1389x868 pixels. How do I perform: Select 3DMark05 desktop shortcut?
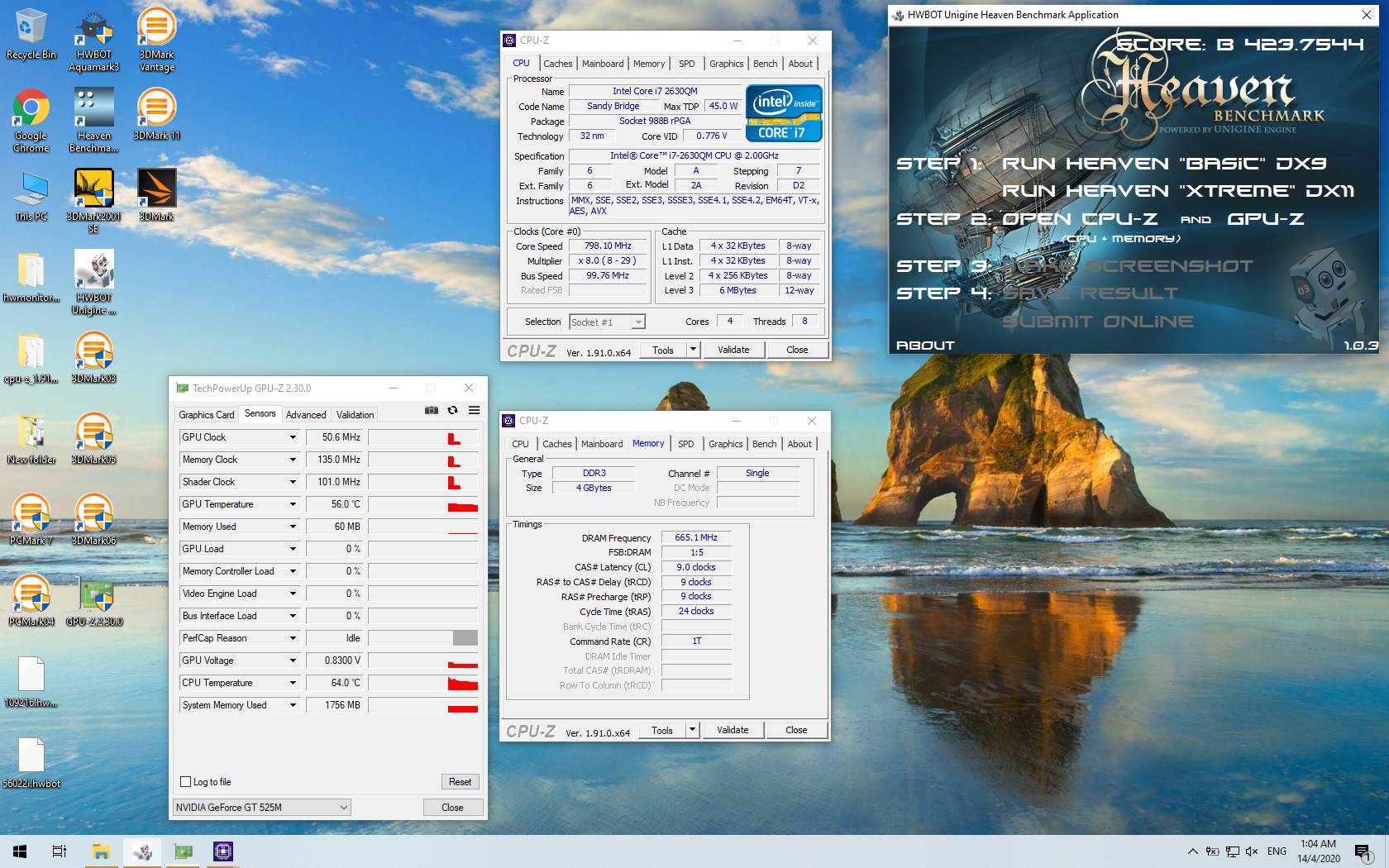(x=93, y=439)
